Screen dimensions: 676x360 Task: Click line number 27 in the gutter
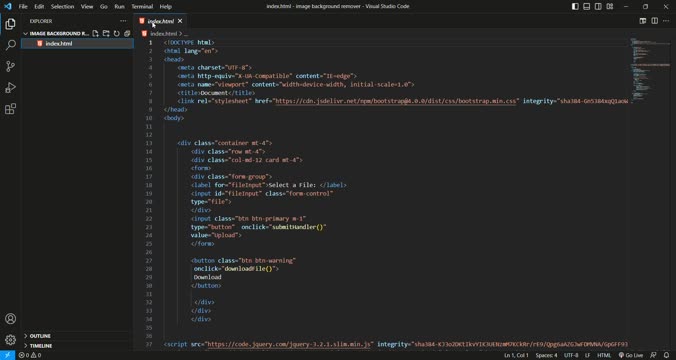(x=149, y=260)
